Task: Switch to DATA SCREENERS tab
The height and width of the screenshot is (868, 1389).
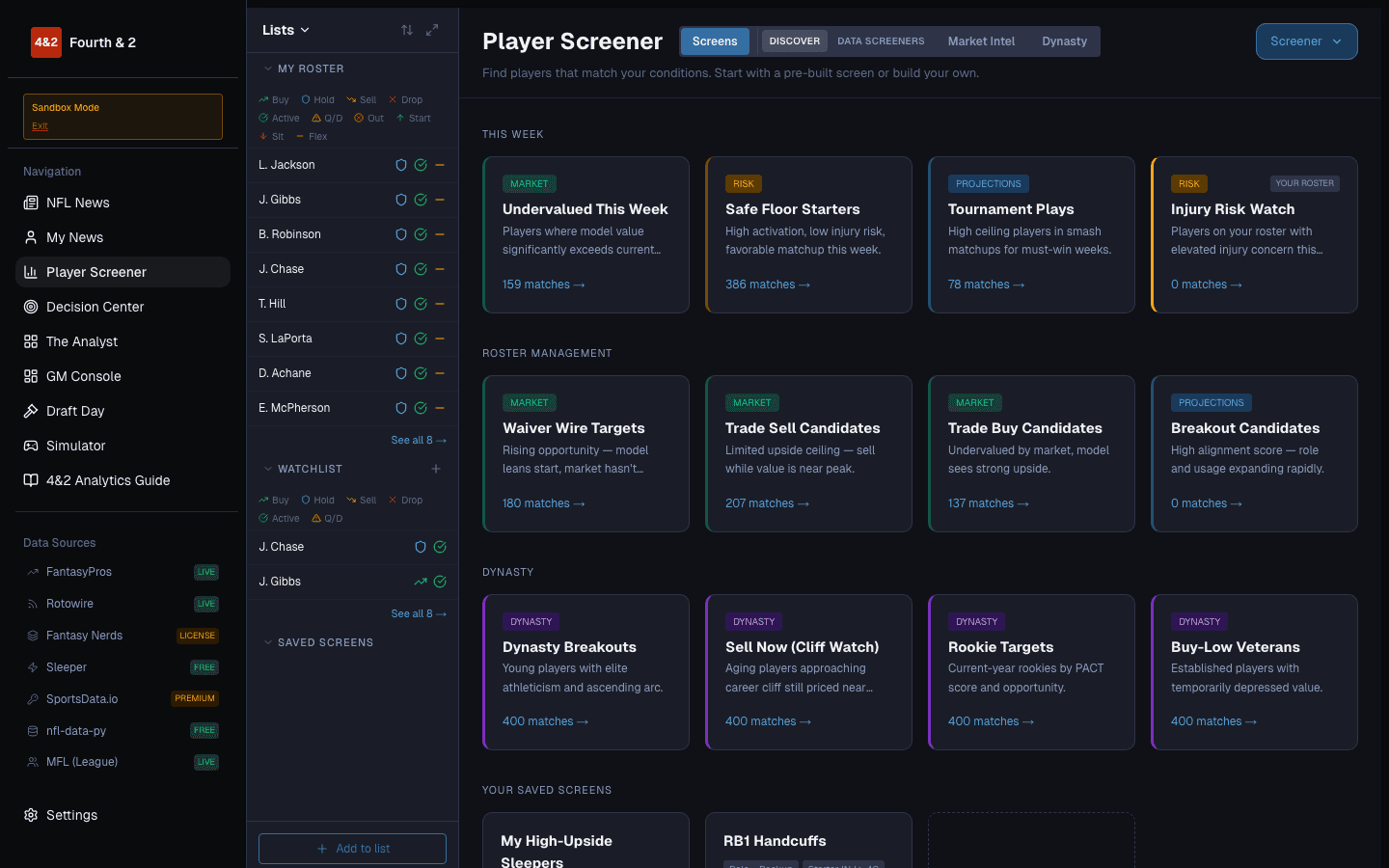Action: tap(881, 41)
